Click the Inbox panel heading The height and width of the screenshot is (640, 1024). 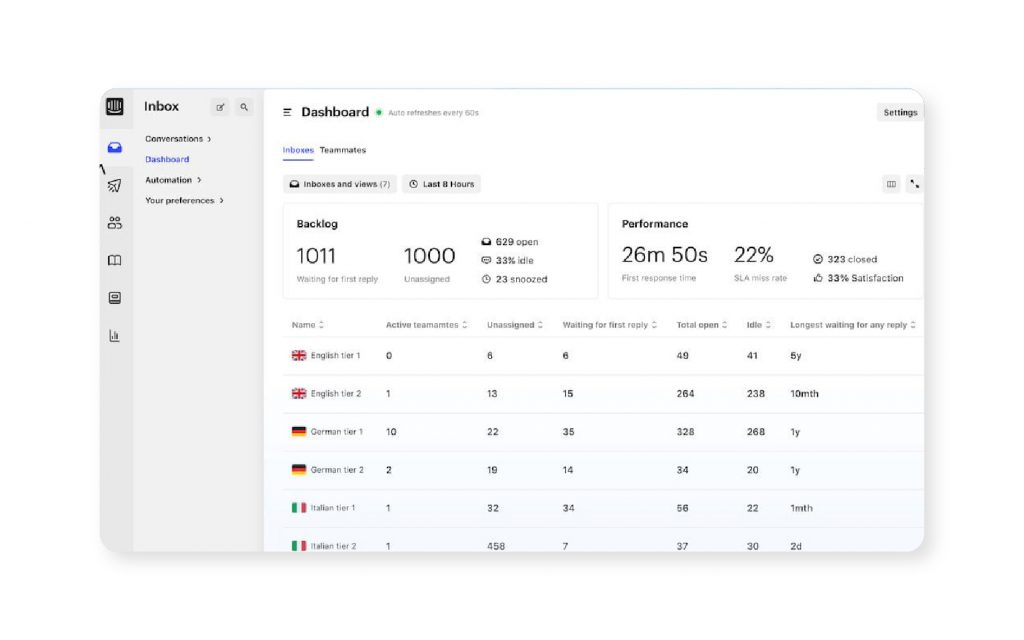pos(161,106)
